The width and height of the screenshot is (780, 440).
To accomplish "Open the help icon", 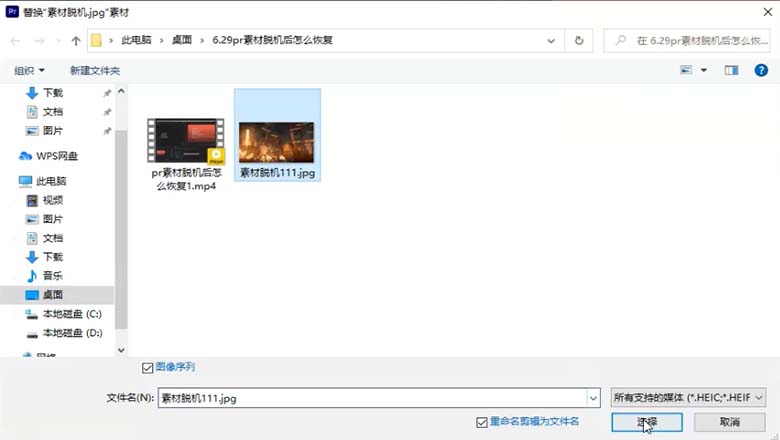I will pos(761,70).
